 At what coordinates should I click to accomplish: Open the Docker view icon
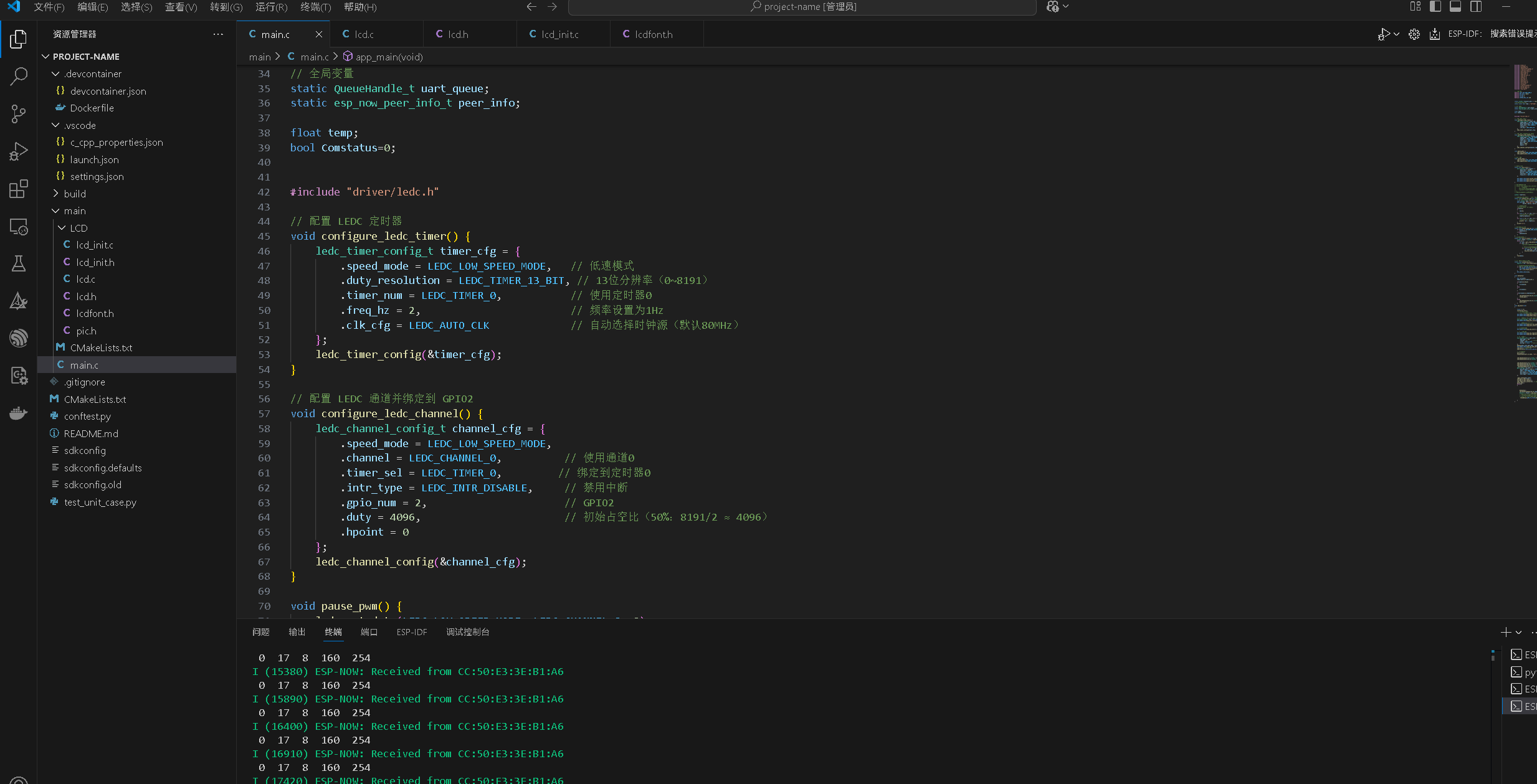pyautogui.click(x=19, y=413)
